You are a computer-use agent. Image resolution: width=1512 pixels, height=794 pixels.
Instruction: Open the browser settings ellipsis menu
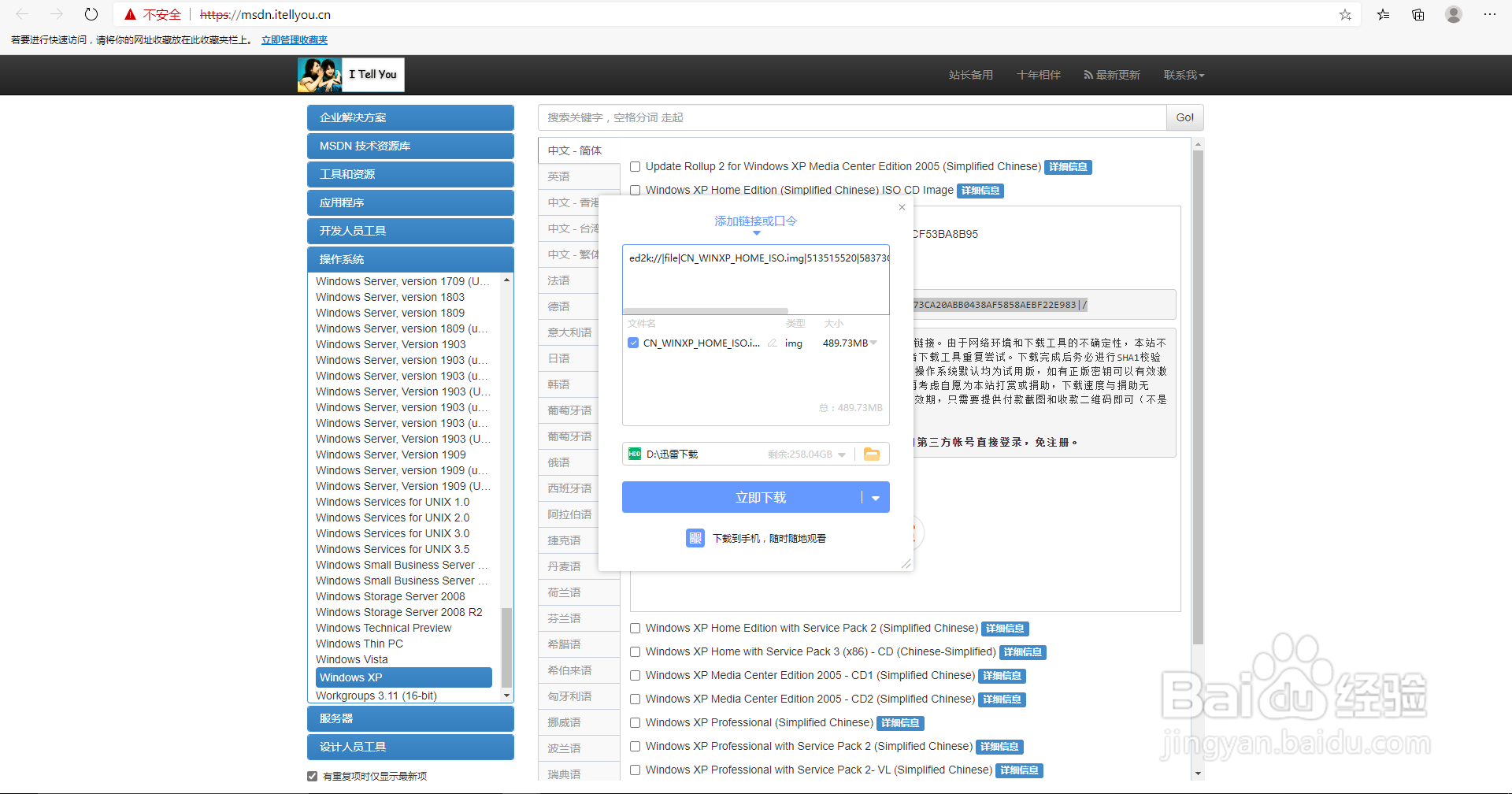pos(1489,14)
